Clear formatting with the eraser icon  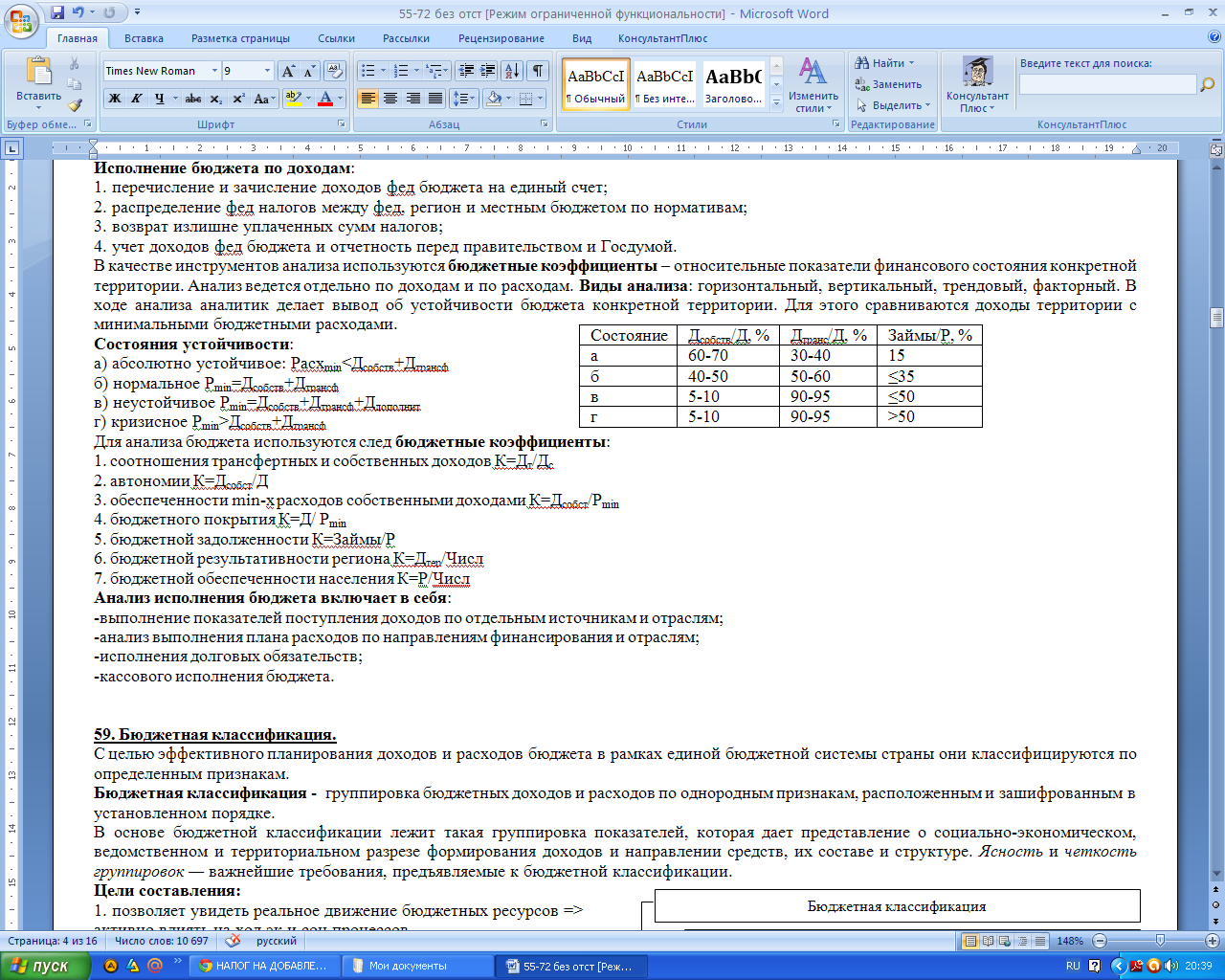point(335,71)
